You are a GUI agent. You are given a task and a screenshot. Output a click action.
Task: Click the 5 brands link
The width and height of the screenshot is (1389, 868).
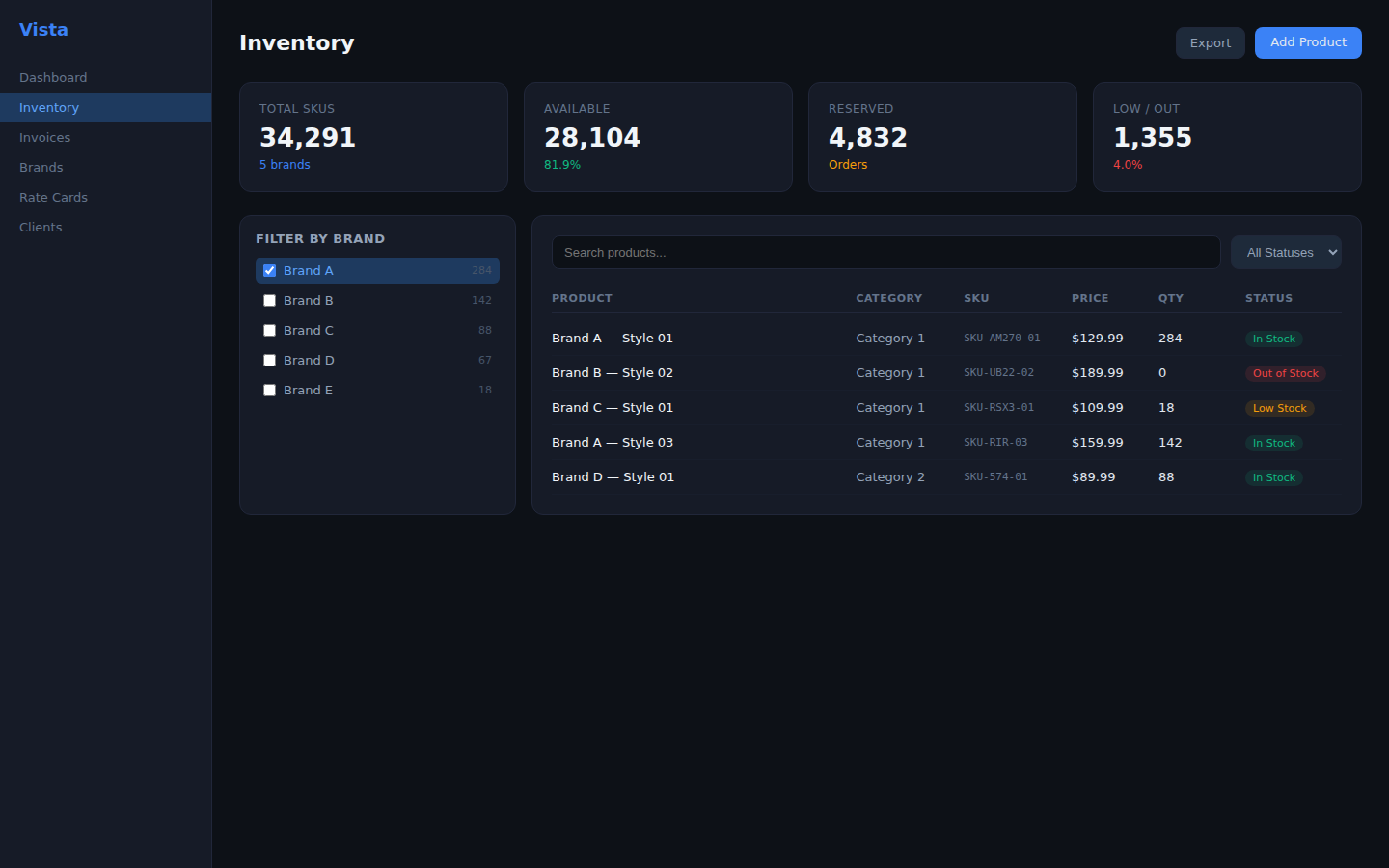coord(285,165)
